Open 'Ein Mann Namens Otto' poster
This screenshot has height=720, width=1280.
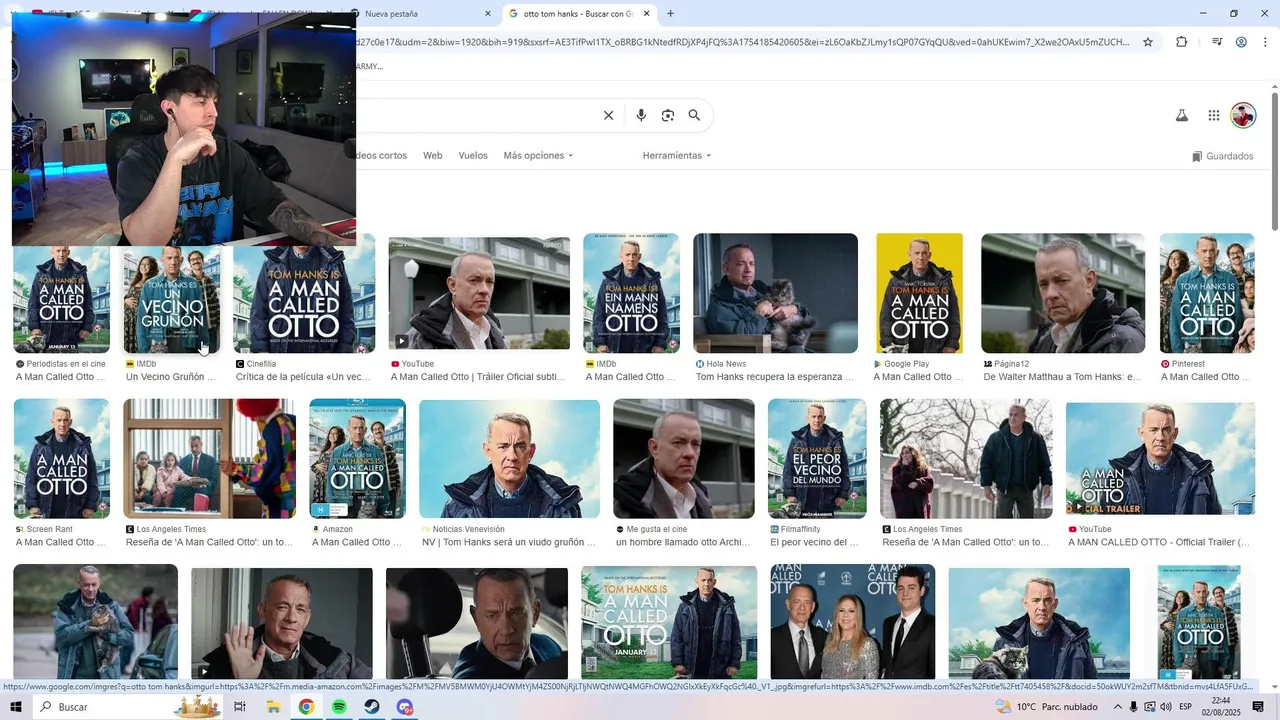(631, 293)
